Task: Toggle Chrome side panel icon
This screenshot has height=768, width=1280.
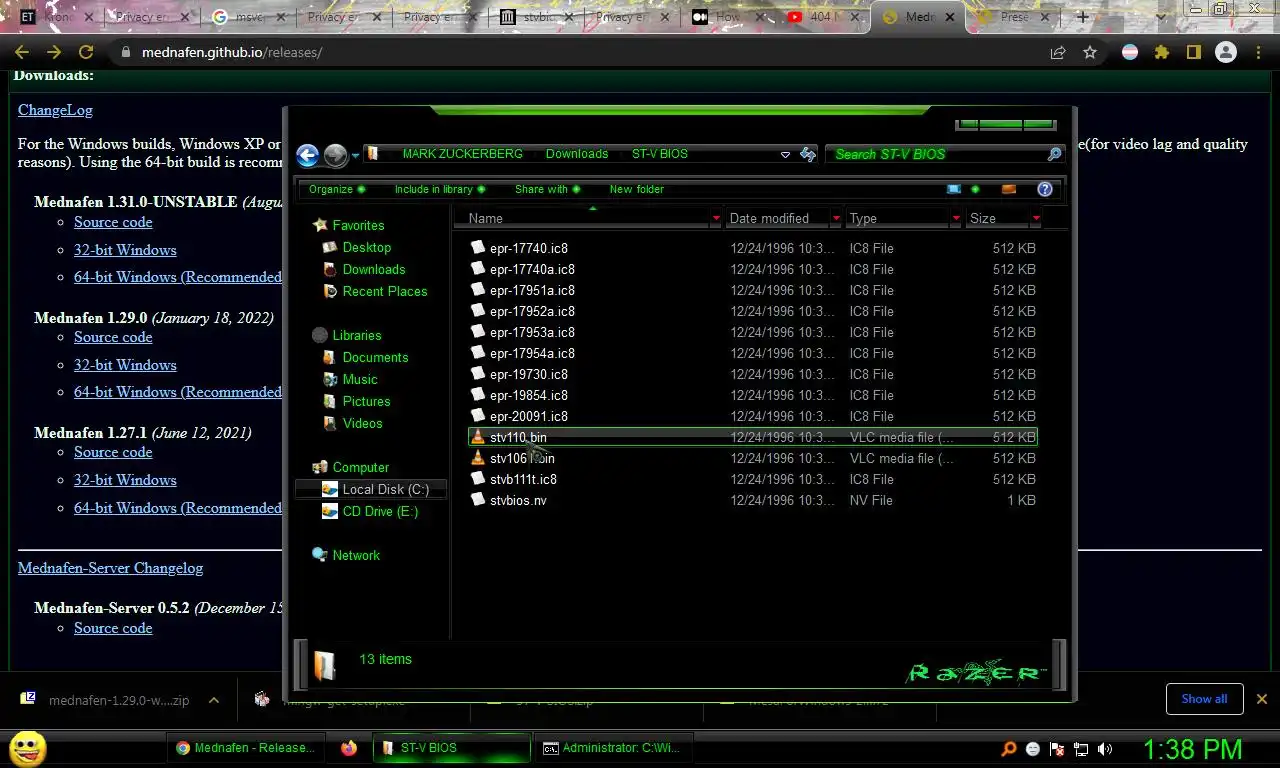Action: (1194, 52)
